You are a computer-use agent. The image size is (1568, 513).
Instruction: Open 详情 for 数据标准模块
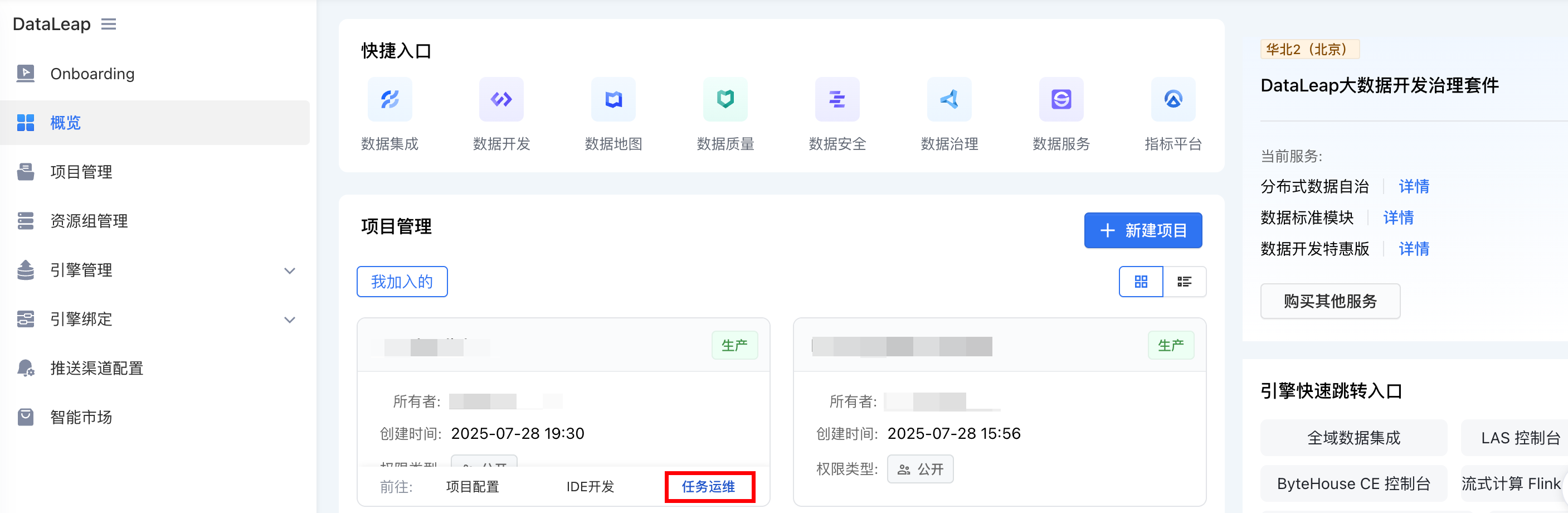point(1398,217)
